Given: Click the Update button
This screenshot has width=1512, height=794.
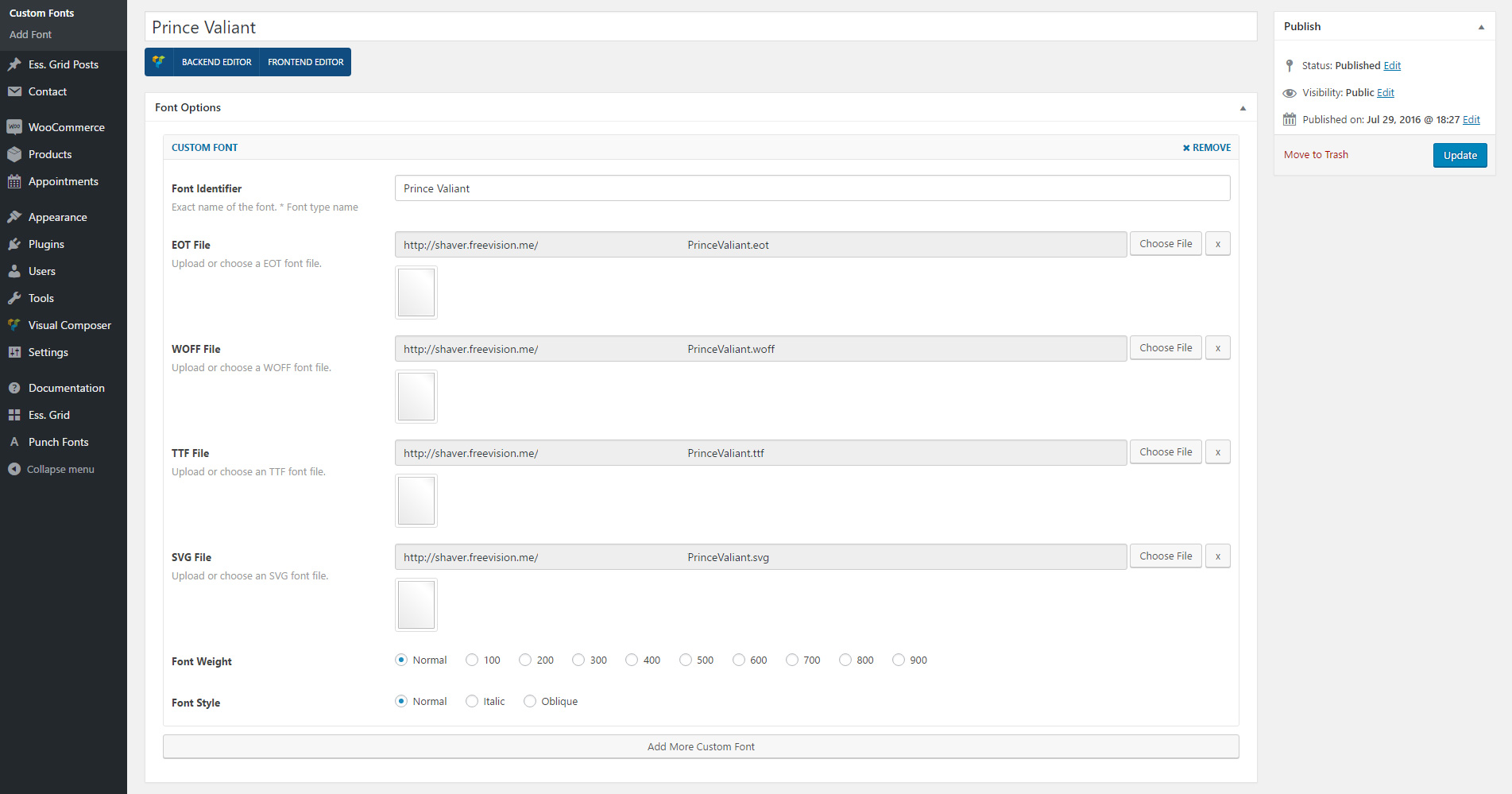Looking at the screenshot, I should pos(1460,155).
